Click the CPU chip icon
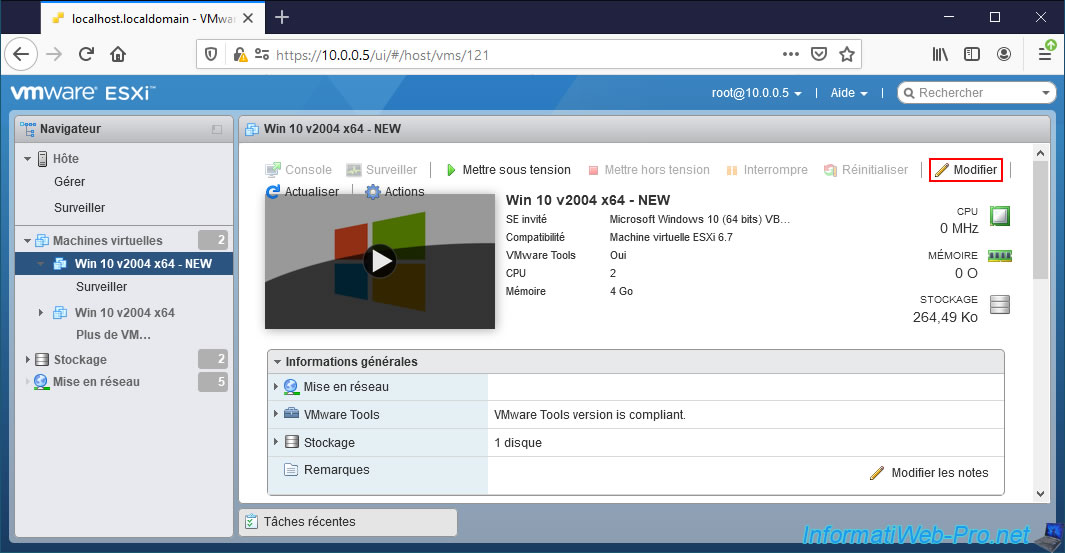1065x553 pixels. (x=1000, y=216)
